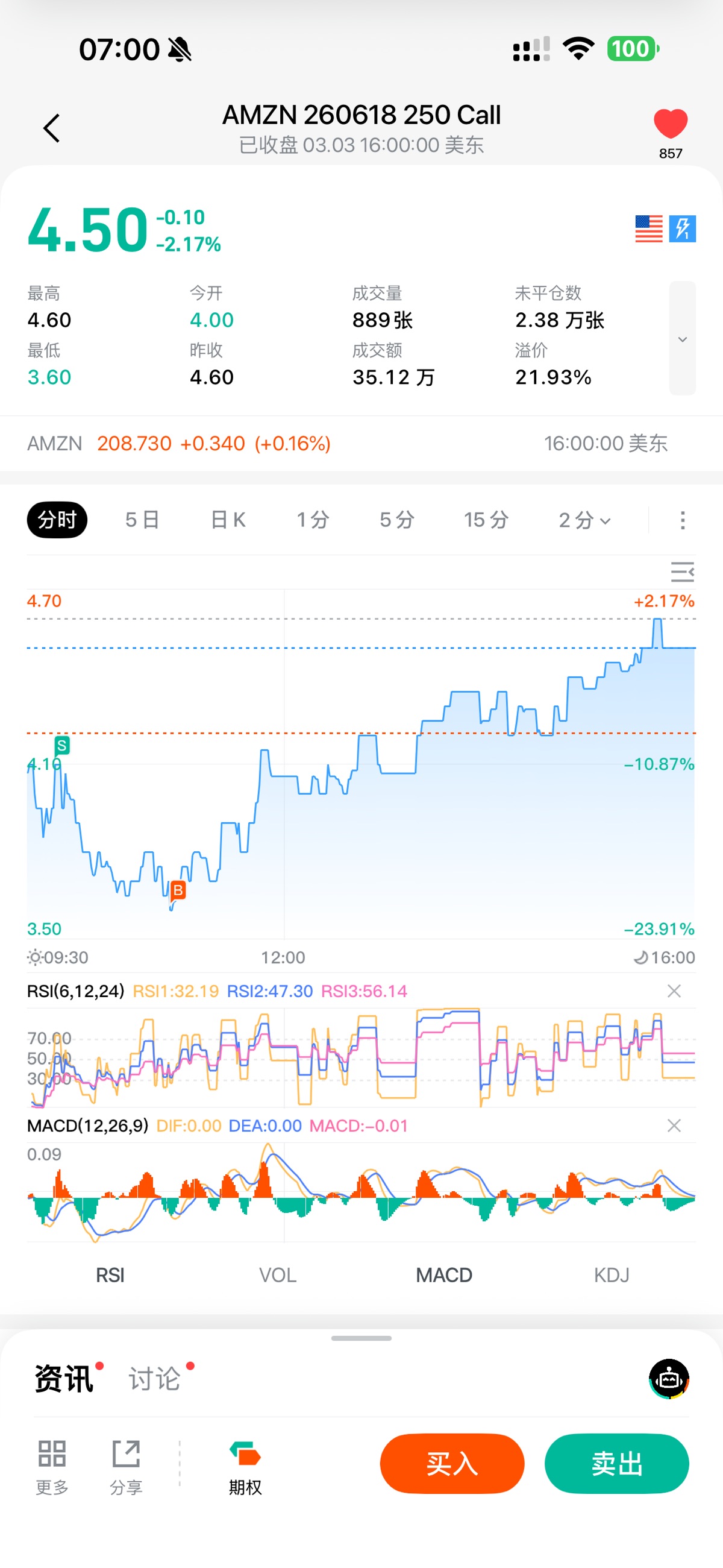This screenshot has width=723, height=1568.
Task: Open the AI robot assistant icon
Action: click(669, 1379)
